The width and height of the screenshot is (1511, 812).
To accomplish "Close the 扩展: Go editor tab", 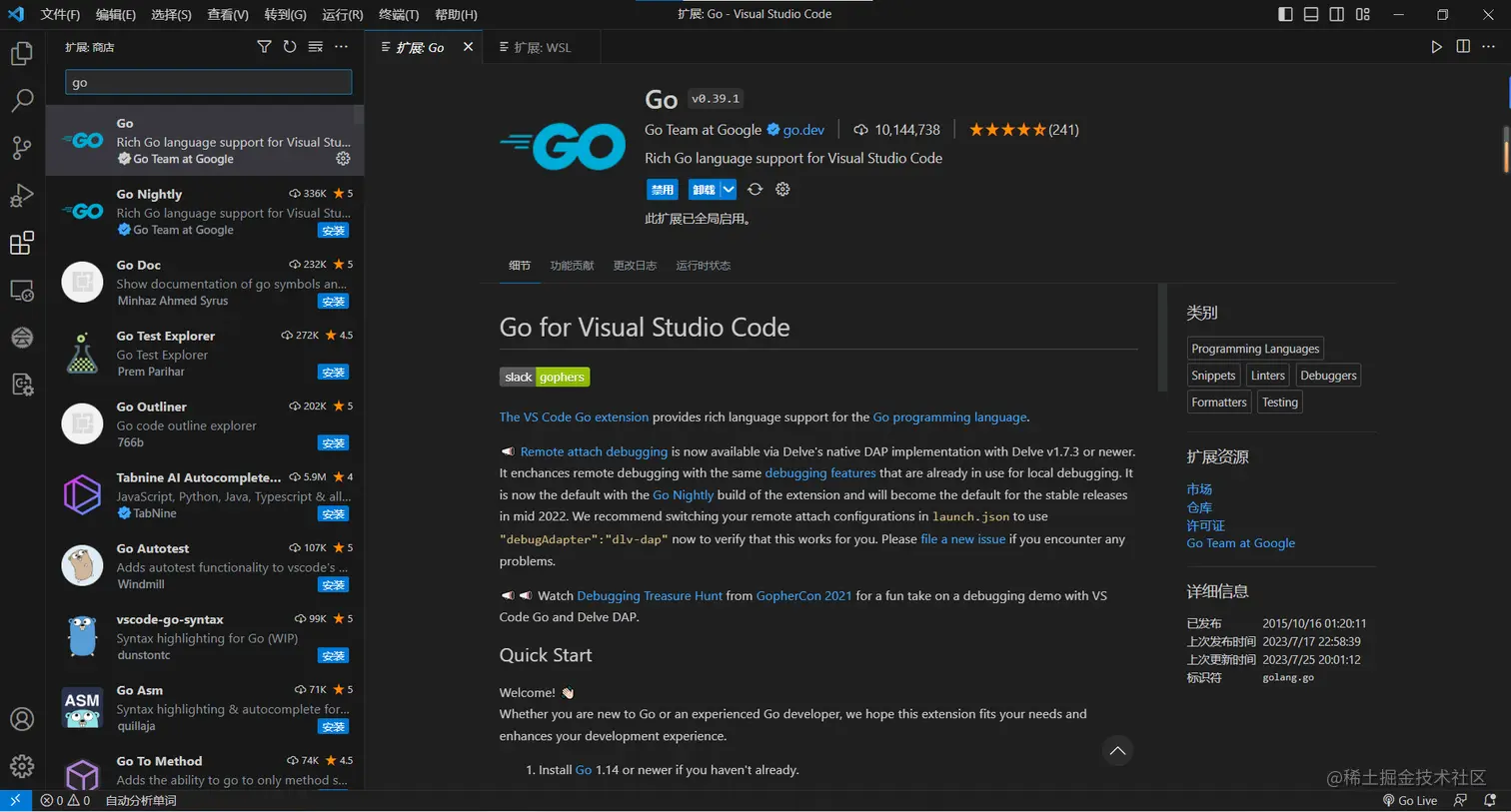I will [468, 47].
